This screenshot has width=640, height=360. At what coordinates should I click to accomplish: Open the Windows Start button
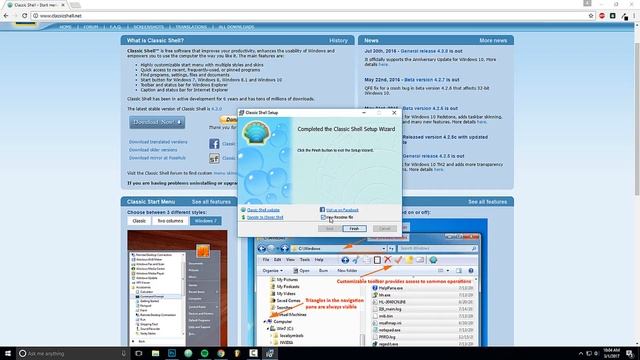coord(8,353)
